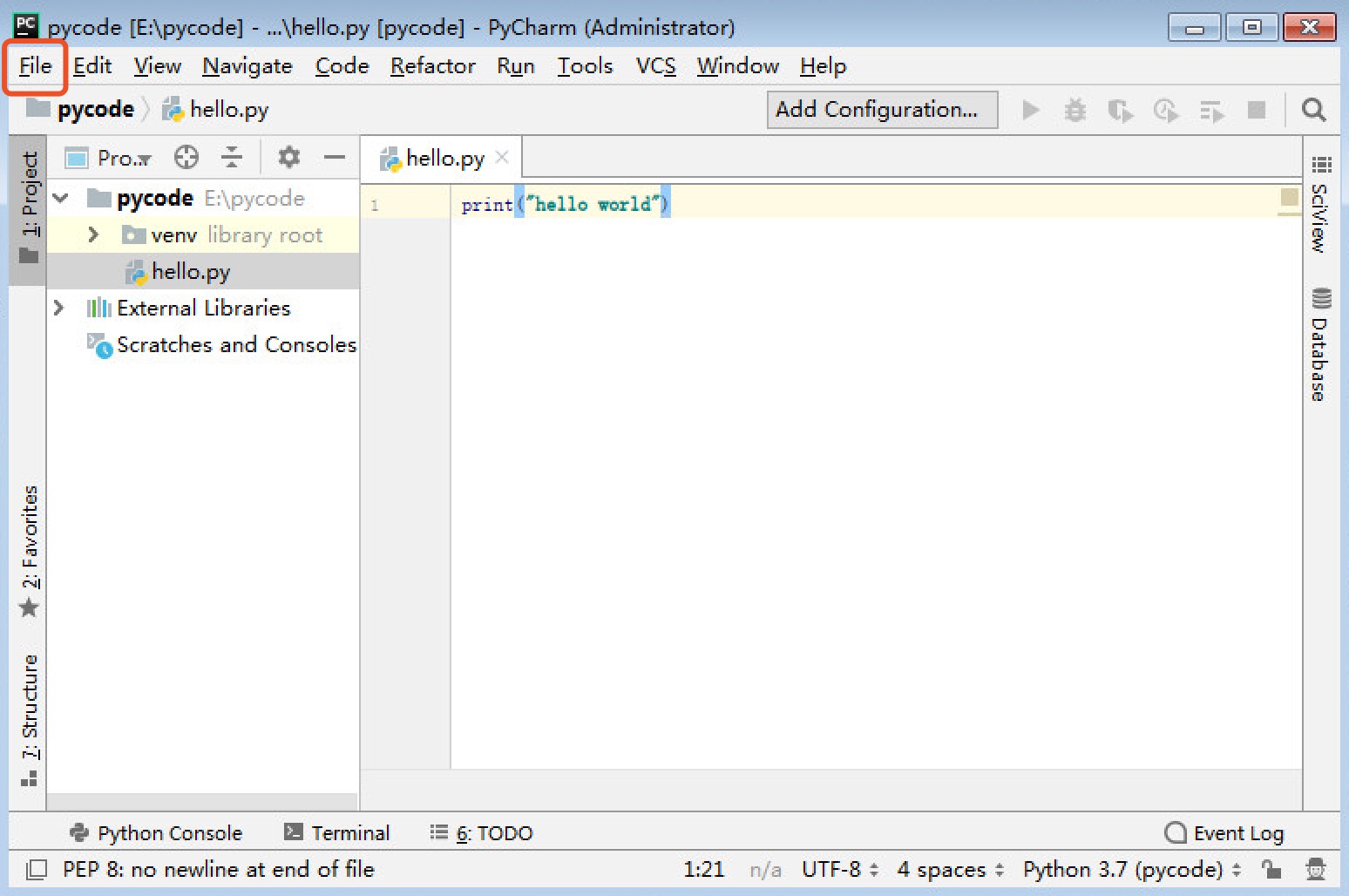Viewport: 1349px width, 896px height.
Task: Click the print statement code line
Action: click(565, 204)
